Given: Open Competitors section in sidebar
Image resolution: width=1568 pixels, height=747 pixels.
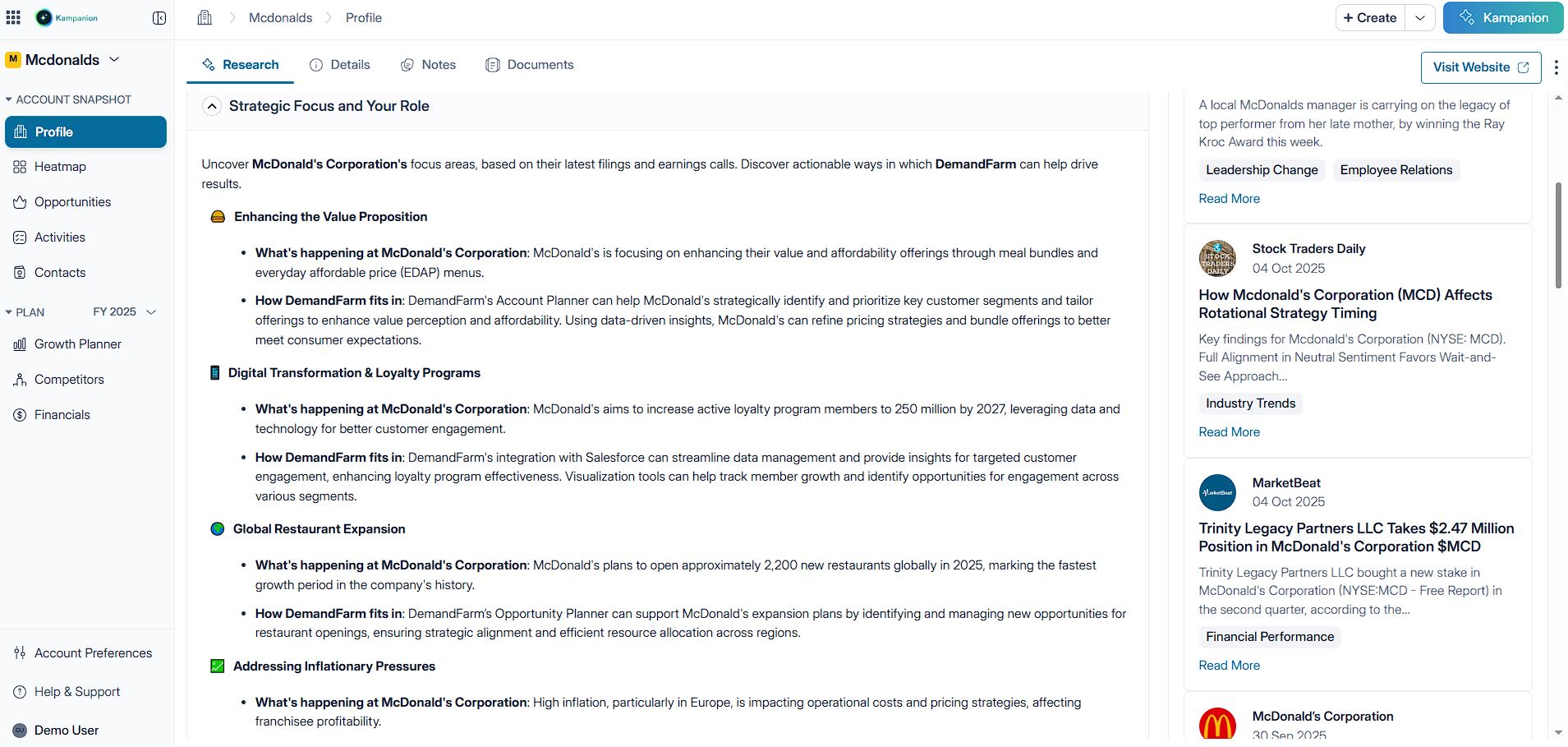Looking at the screenshot, I should click(x=69, y=380).
